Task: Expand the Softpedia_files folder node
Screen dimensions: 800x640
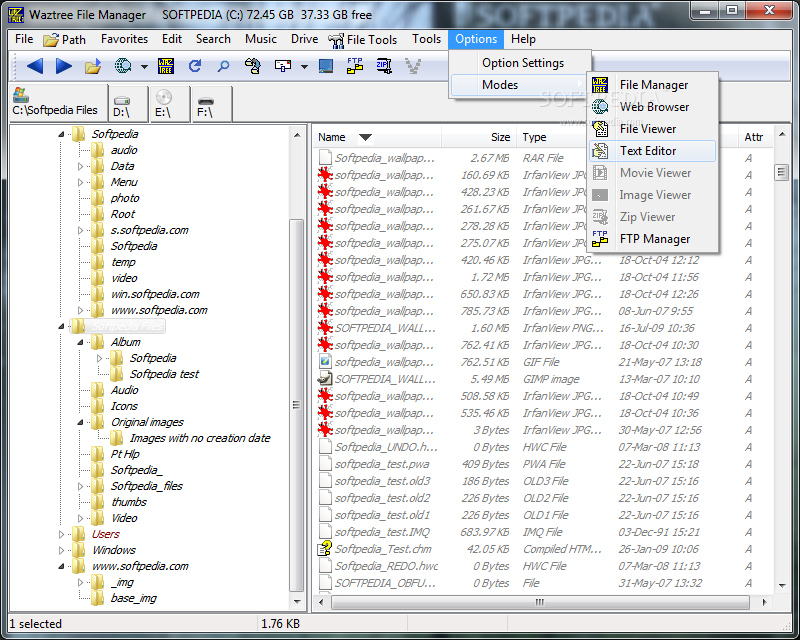Action: pyautogui.click(x=80, y=486)
